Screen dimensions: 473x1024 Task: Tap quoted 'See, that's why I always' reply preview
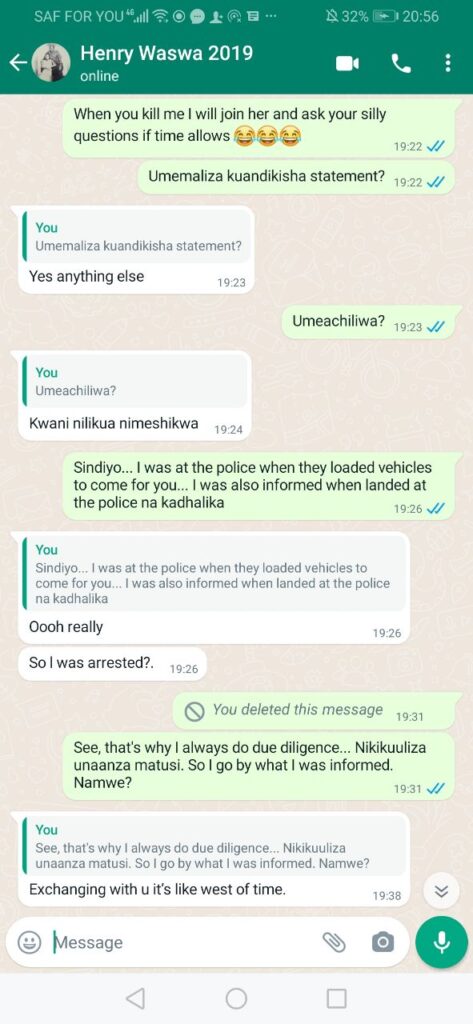coord(214,846)
